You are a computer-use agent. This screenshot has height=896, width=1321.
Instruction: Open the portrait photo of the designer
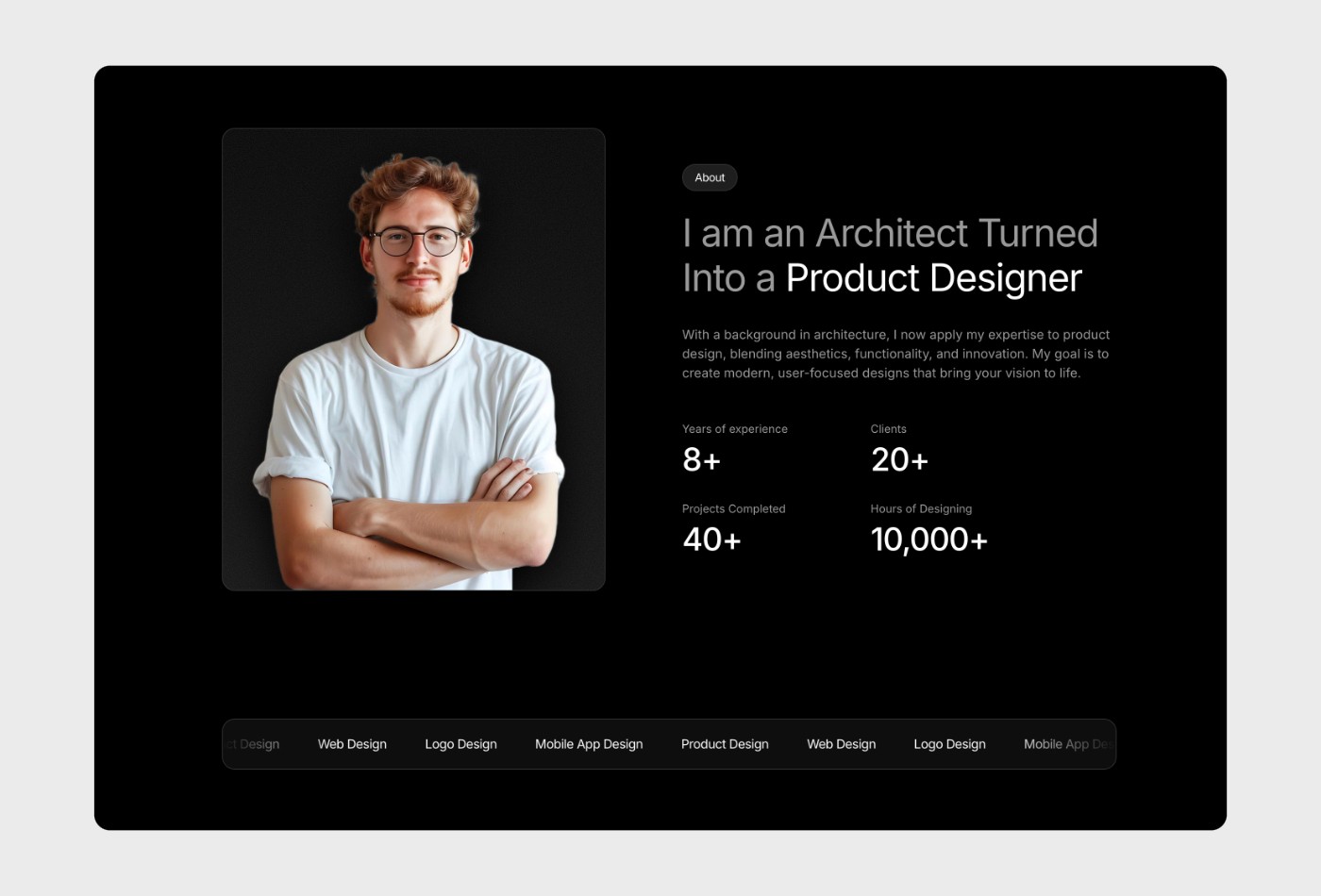point(413,359)
